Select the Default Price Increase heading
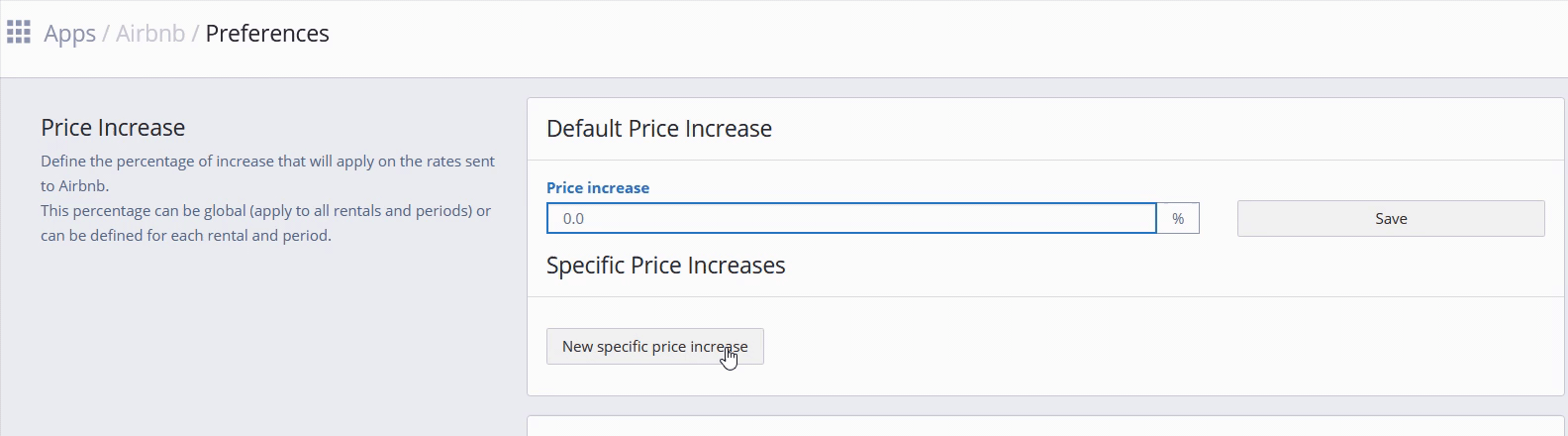 click(x=659, y=129)
